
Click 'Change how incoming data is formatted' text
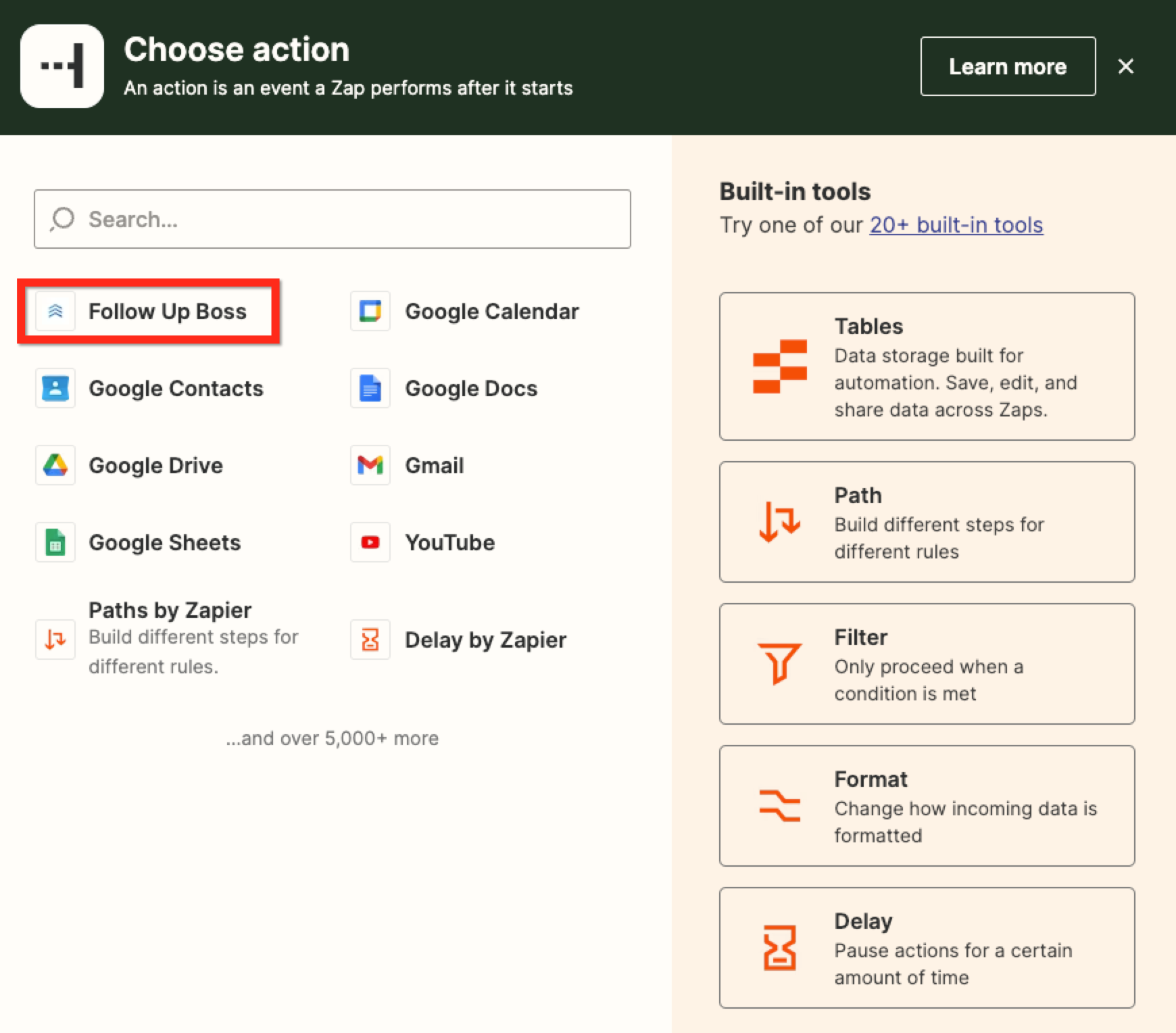click(x=965, y=822)
